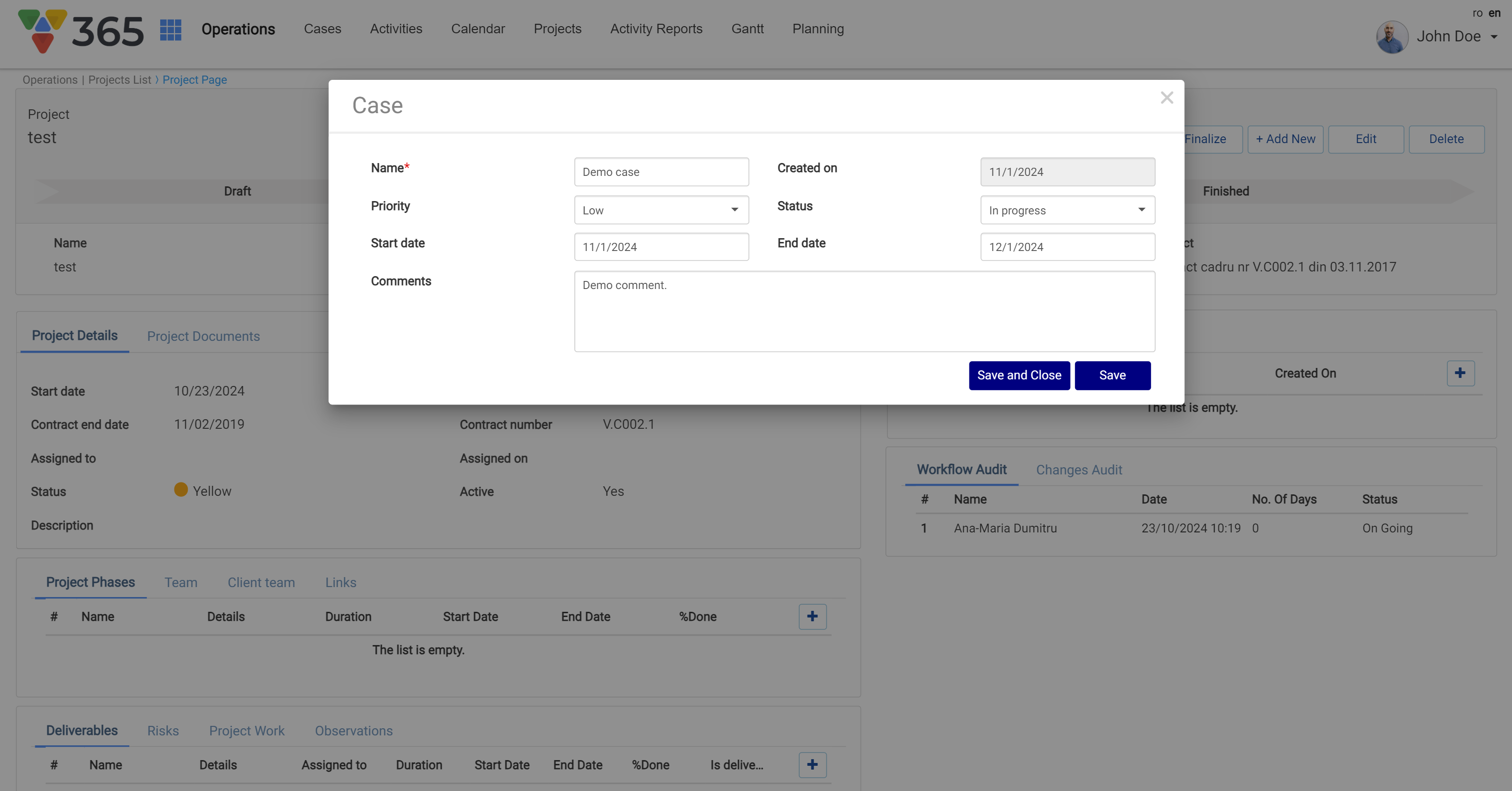Screen dimensions: 1512x791
Task: Expand John Doe user menu arrow
Action: pyautogui.click(x=1494, y=37)
